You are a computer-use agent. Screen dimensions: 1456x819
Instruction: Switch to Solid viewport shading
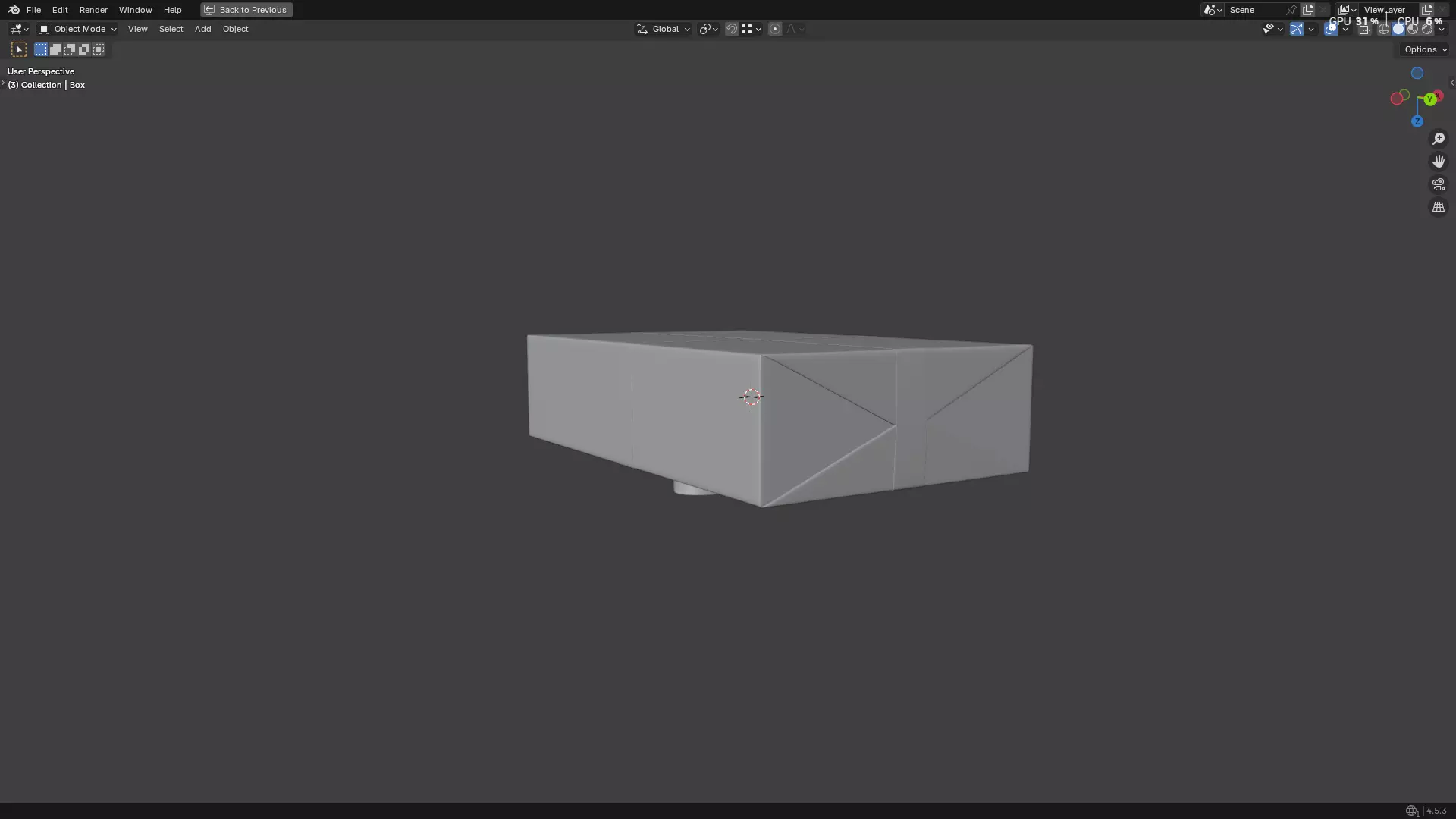click(x=1398, y=29)
